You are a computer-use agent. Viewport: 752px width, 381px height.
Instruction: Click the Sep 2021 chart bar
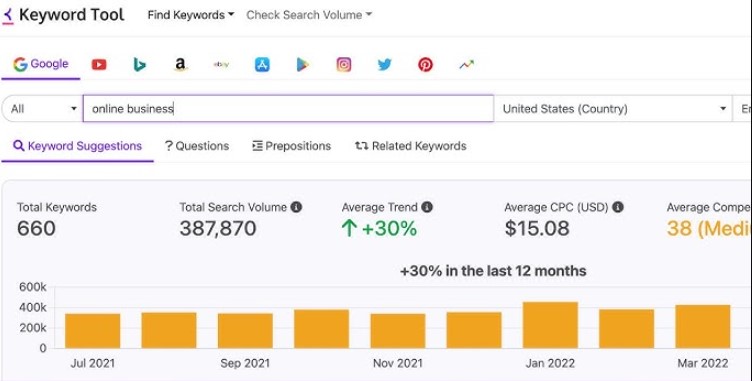click(245, 331)
